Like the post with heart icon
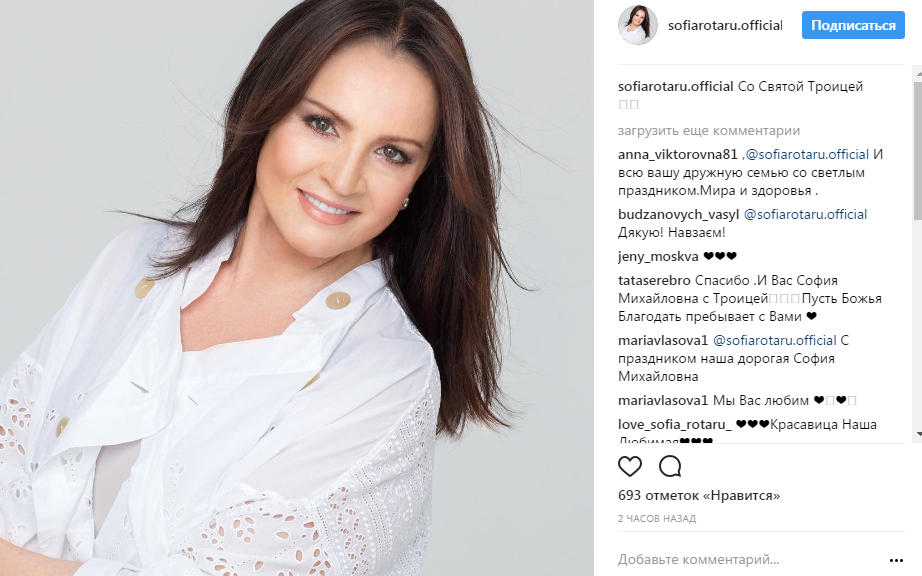The width and height of the screenshot is (922, 576). click(630, 467)
